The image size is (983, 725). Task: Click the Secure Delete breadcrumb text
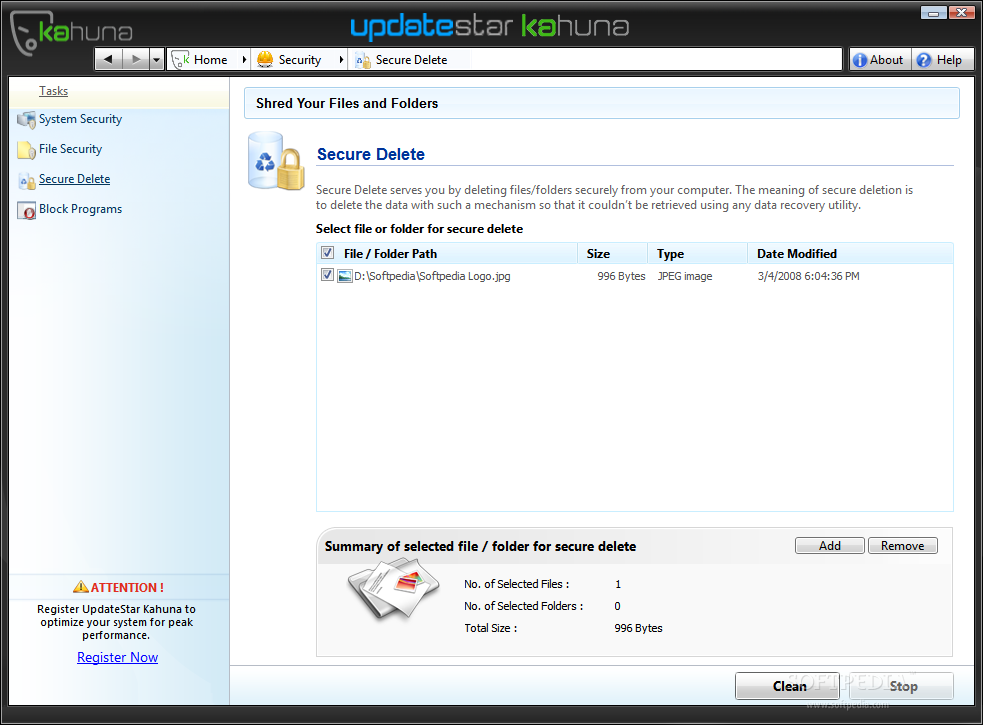click(x=411, y=60)
